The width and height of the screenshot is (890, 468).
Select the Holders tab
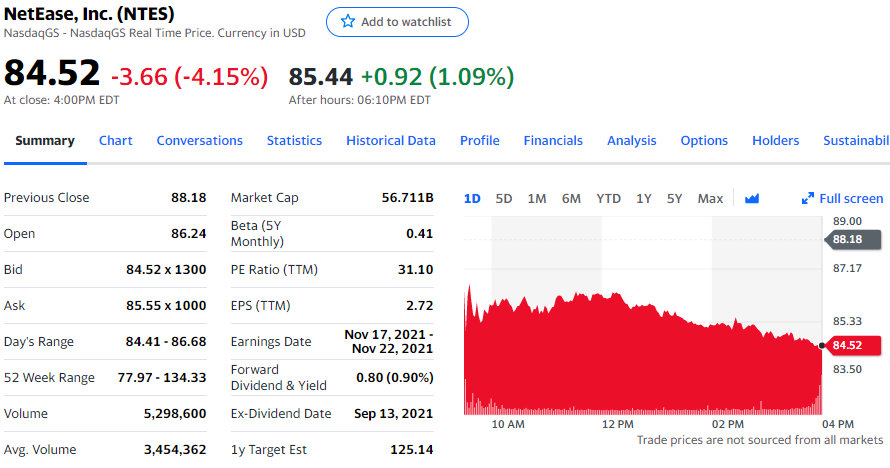776,140
